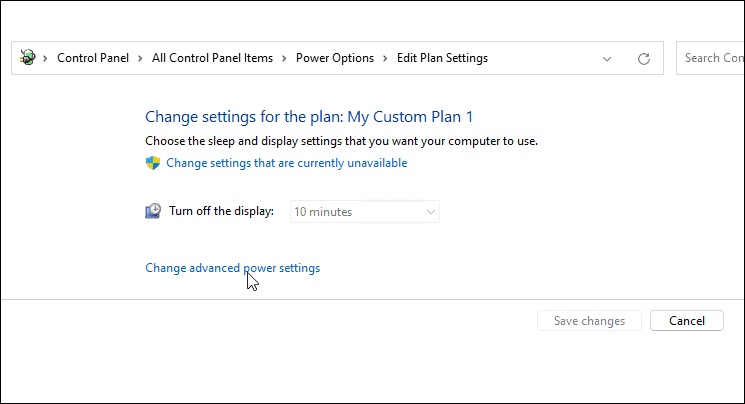Viewport: 745px width, 404px height.
Task: Expand the chevron before Control Panel breadcrumb
Action: pyautogui.click(x=46, y=58)
